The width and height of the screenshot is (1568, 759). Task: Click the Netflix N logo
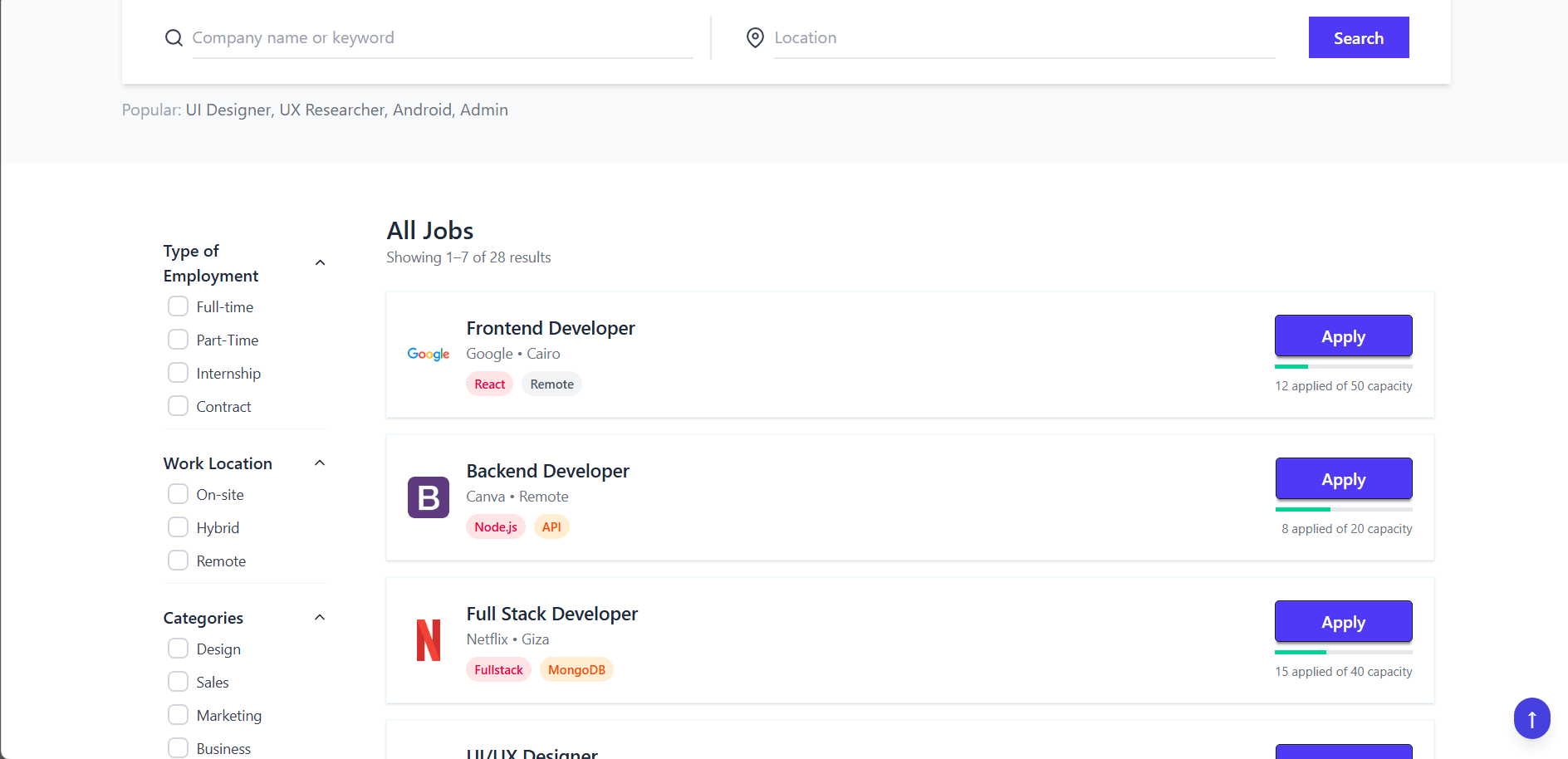coord(429,640)
